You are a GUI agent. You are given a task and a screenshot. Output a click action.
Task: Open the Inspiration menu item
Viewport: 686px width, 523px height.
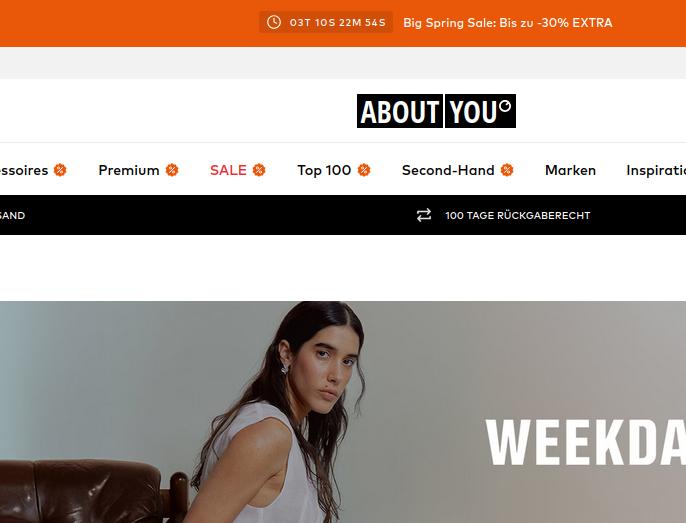[656, 170]
